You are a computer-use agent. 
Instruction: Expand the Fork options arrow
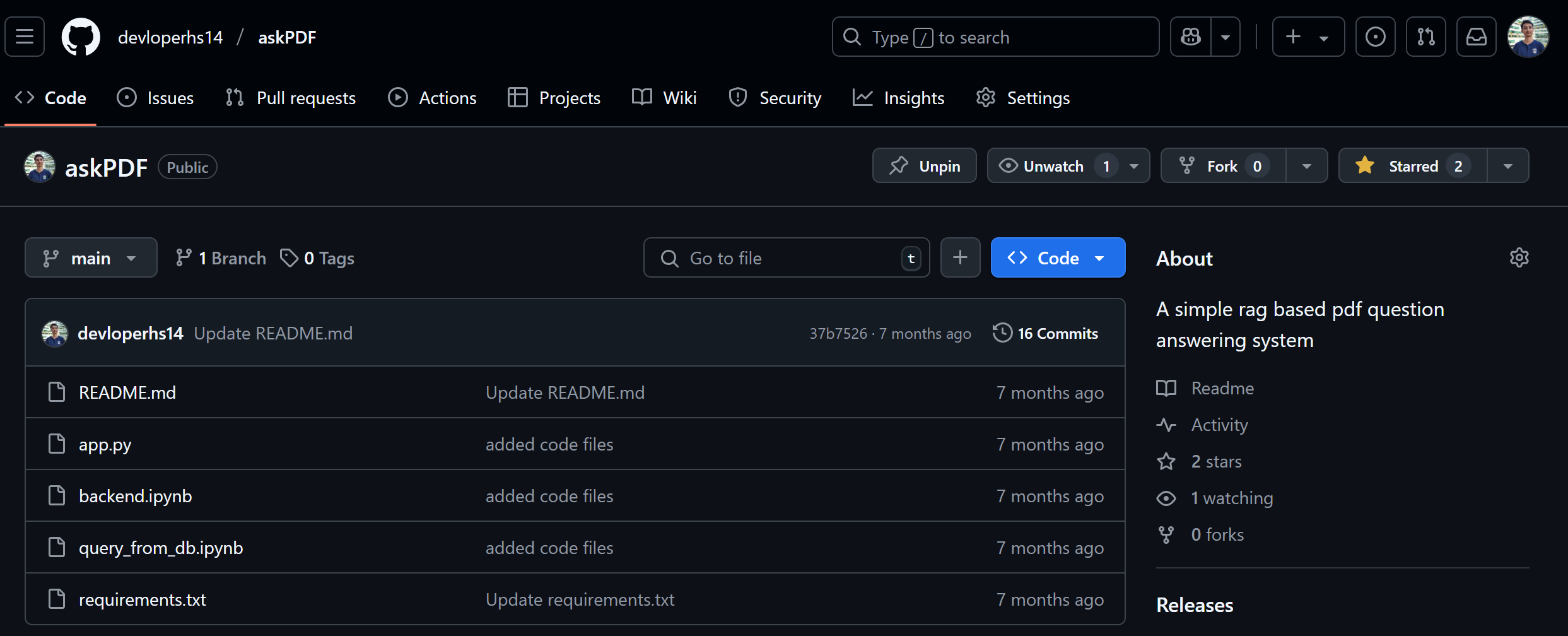pyautogui.click(x=1307, y=166)
